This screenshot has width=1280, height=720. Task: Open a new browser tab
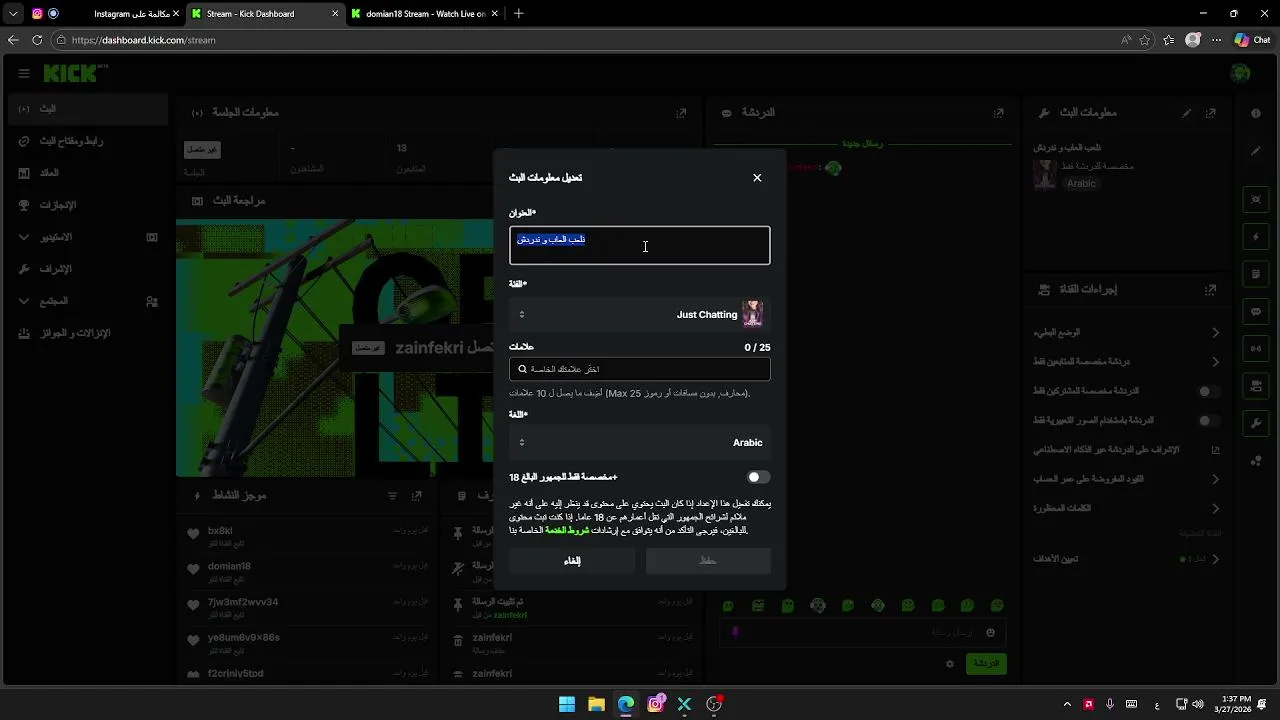pos(518,14)
